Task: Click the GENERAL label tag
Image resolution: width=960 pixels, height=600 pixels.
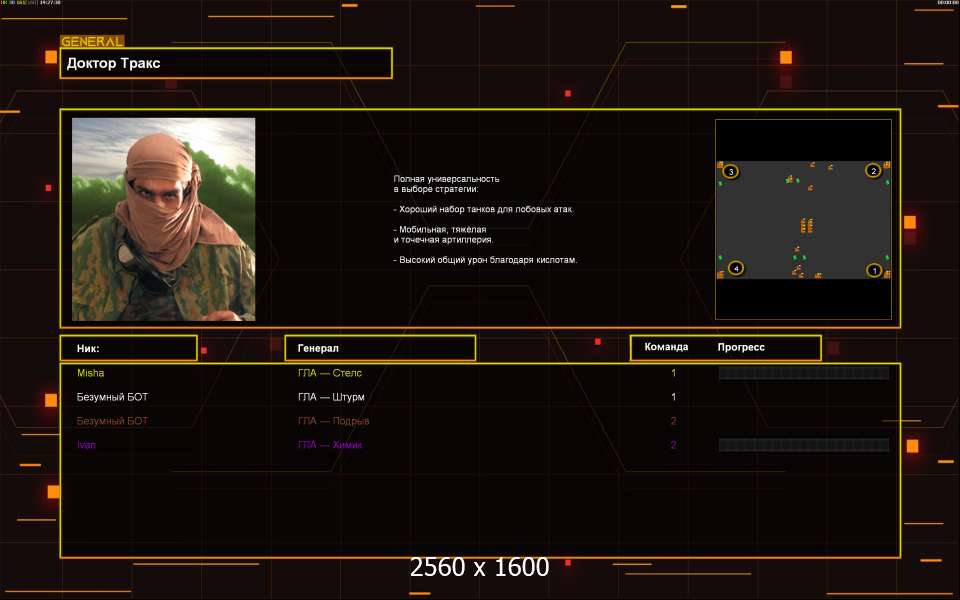Action: [x=92, y=42]
